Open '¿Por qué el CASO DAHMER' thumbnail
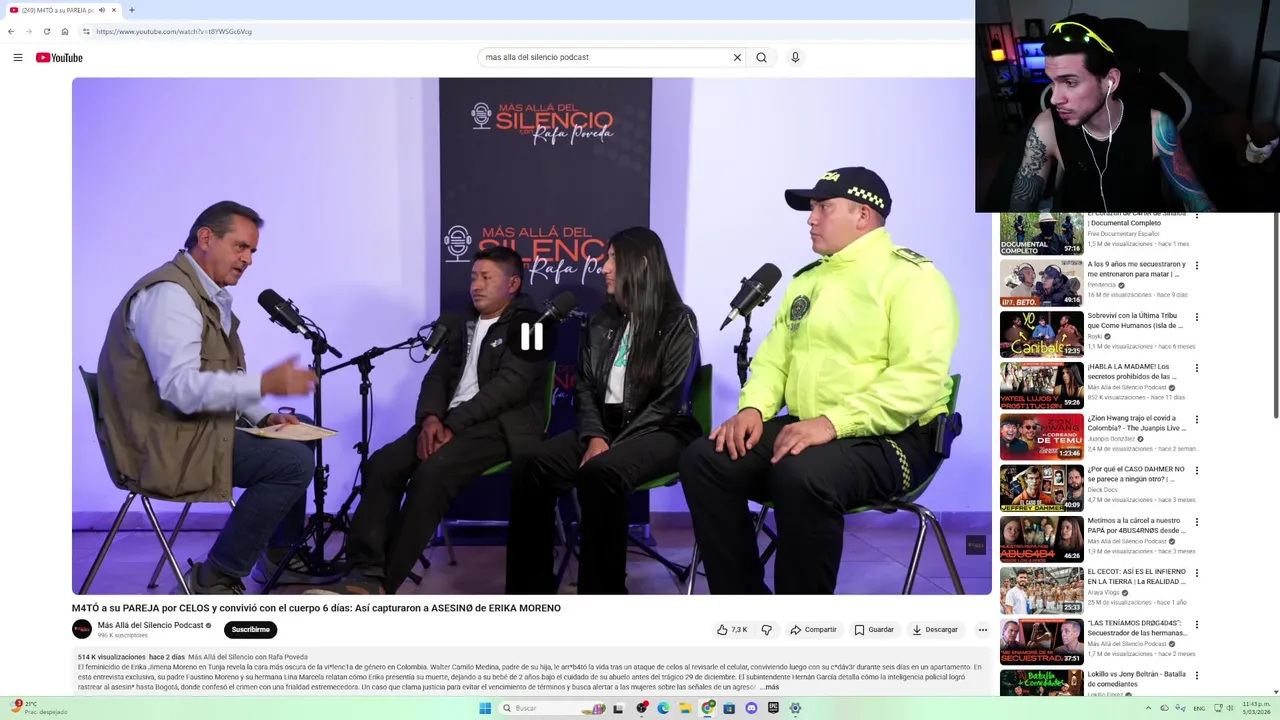1280x720 pixels. (1041, 488)
